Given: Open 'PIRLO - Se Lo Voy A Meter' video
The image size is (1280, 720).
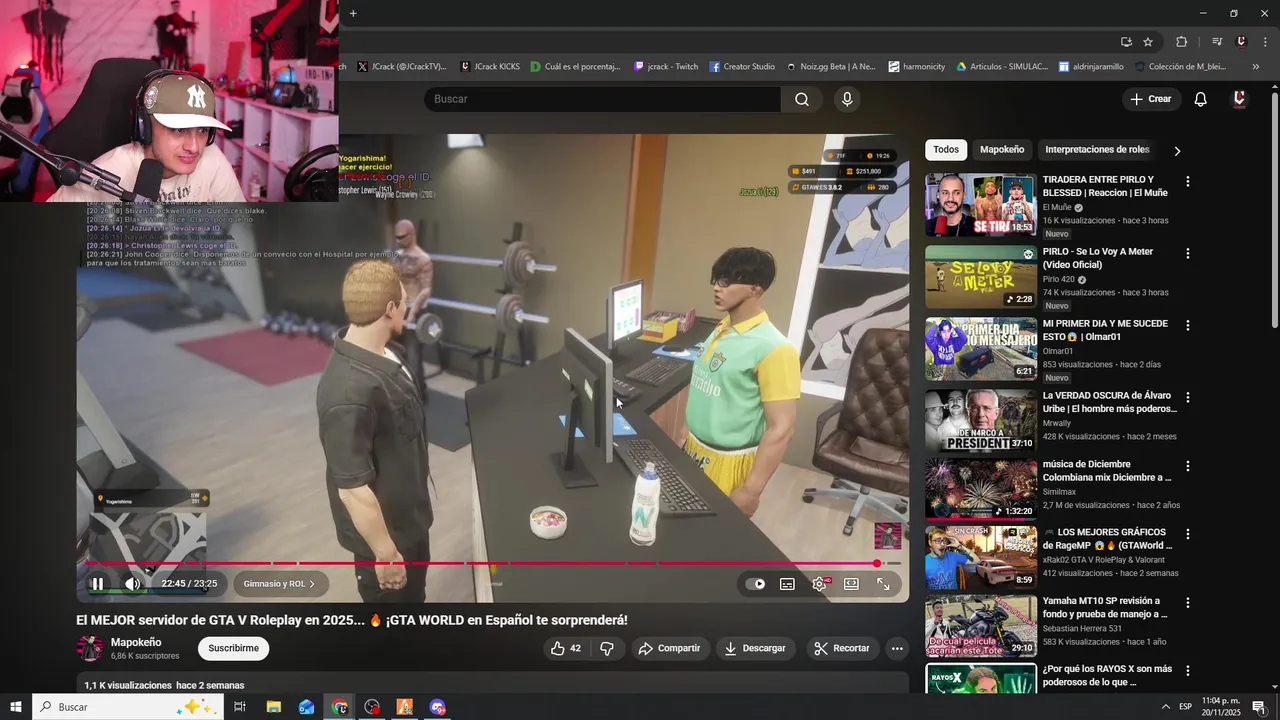Looking at the screenshot, I should (981, 277).
